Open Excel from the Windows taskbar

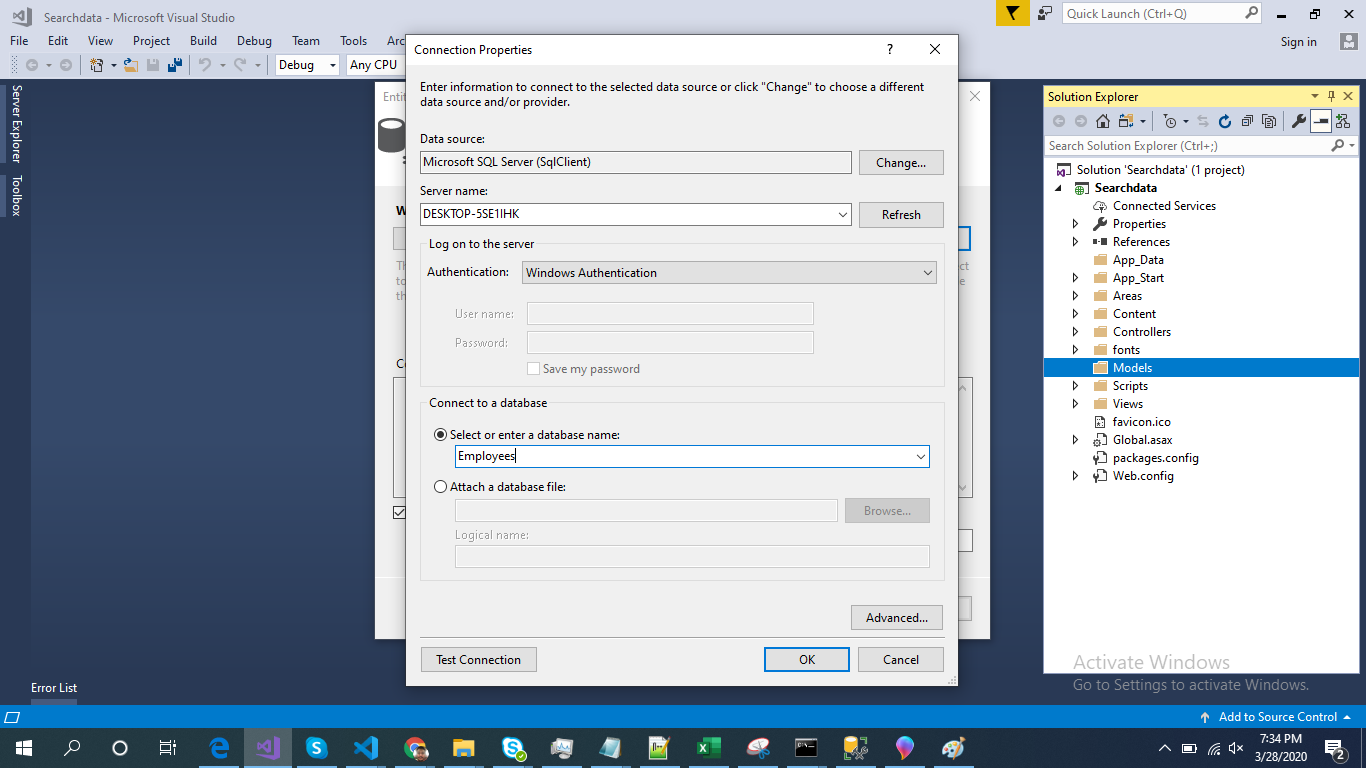(x=708, y=748)
